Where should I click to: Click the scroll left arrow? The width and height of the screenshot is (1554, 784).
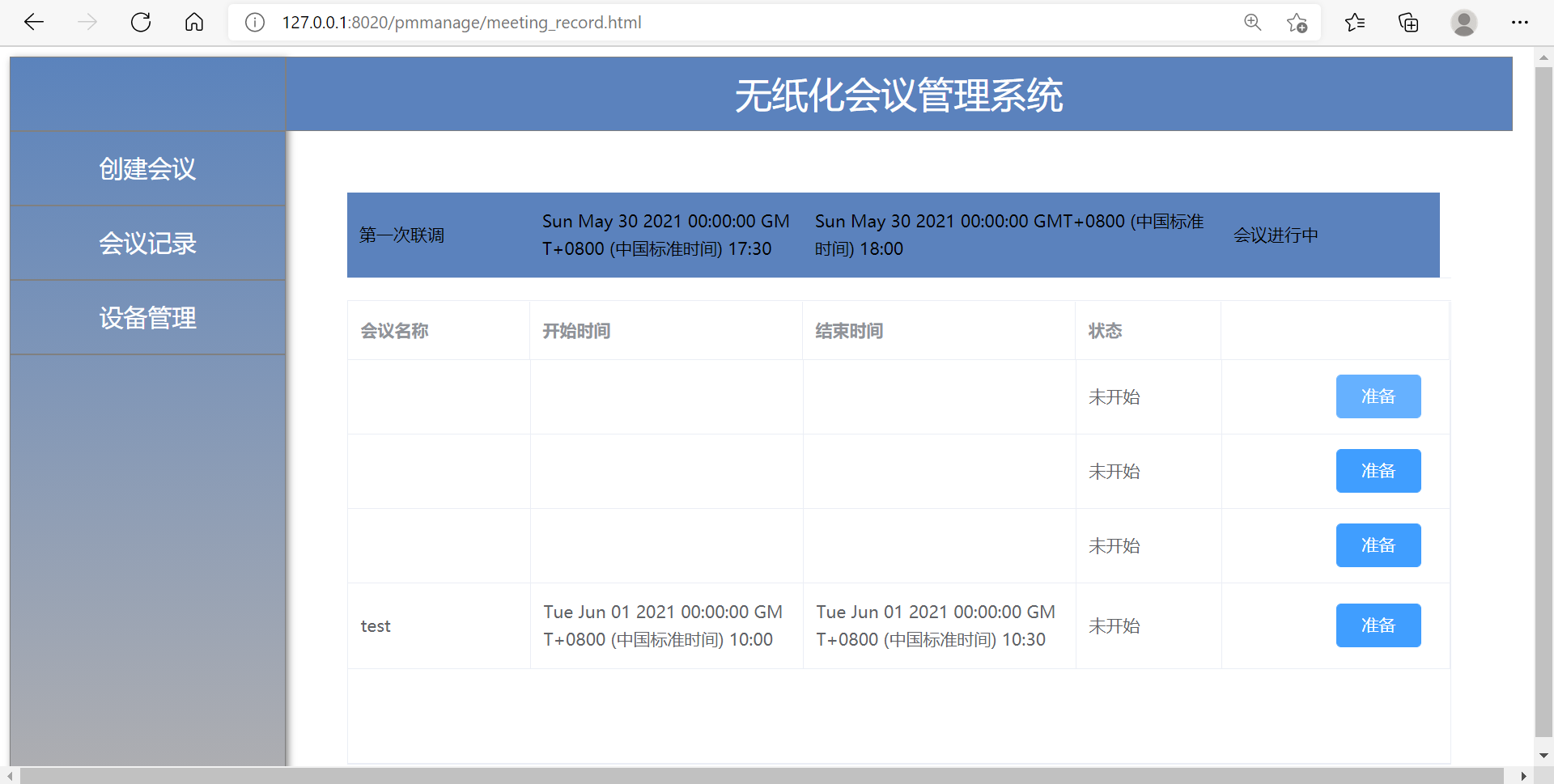point(10,776)
